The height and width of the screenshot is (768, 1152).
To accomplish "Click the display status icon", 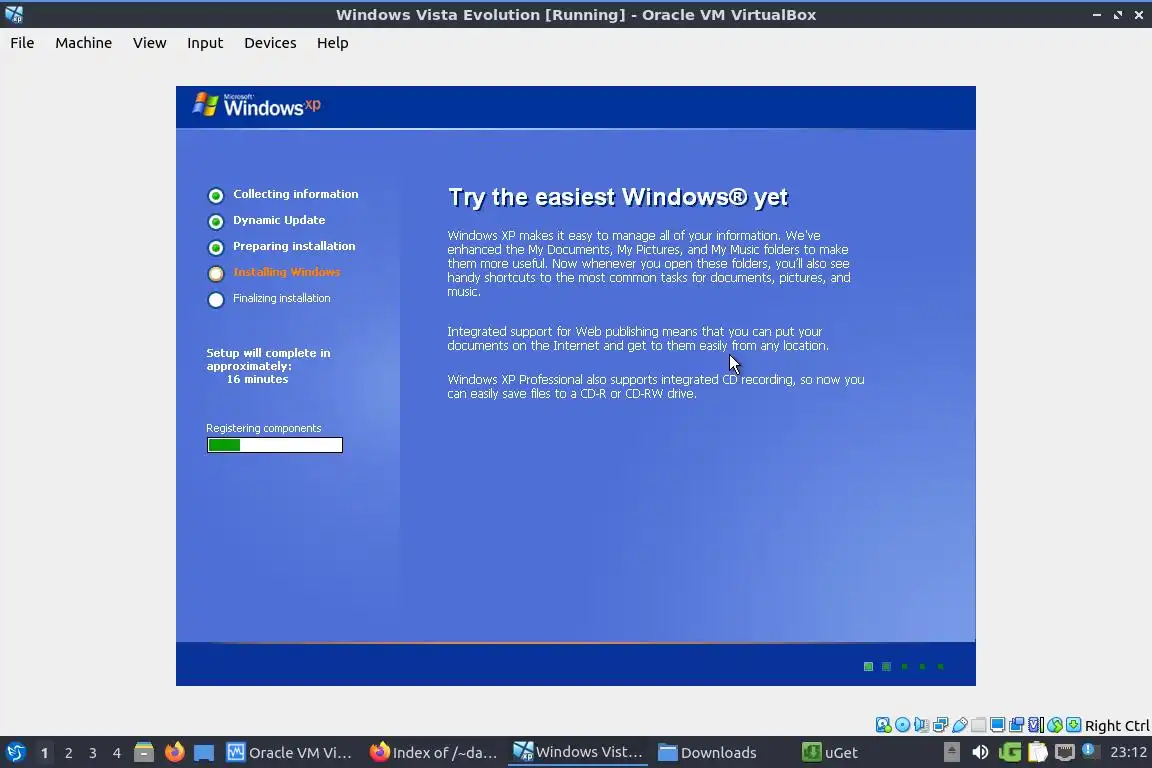I will point(997,725).
